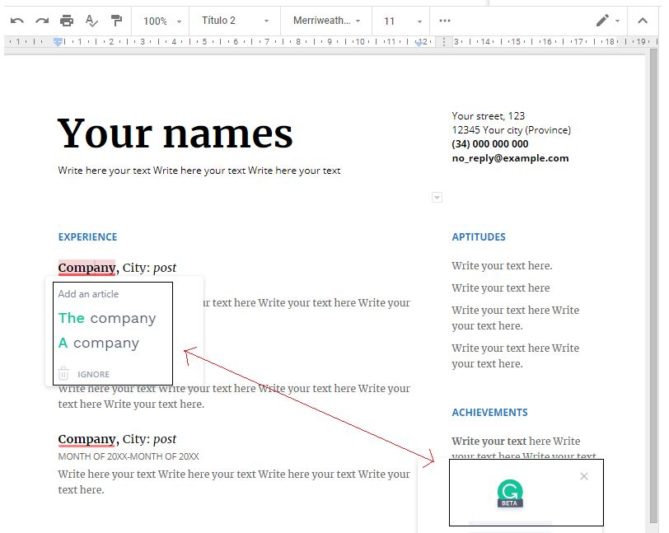Image resolution: width=669 pixels, height=533 pixels.
Task: Select the Paint format roller tool
Action: [x=116, y=20]
